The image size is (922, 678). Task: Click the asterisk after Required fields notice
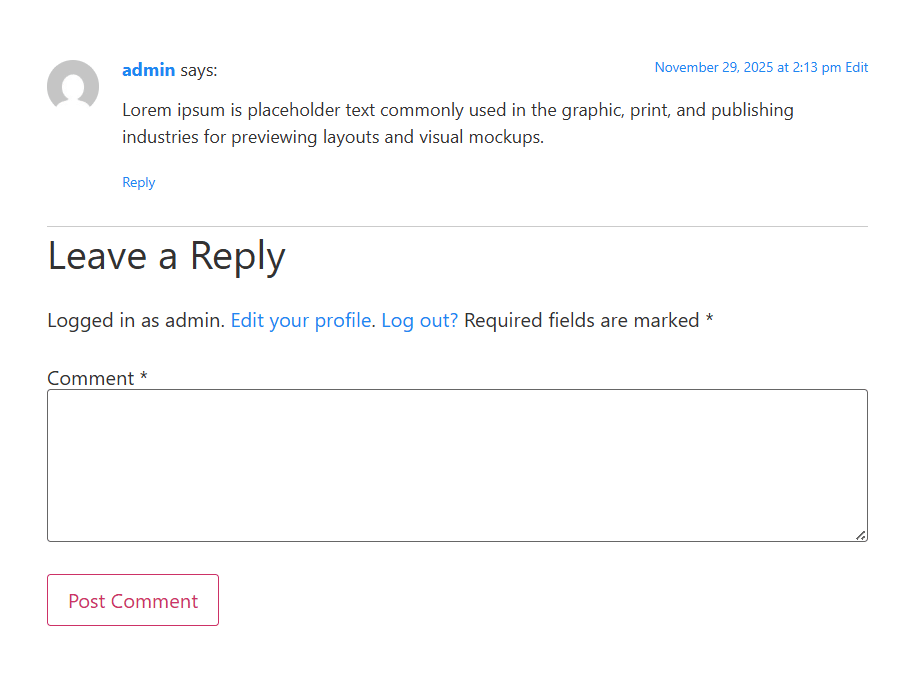point(709,320)
